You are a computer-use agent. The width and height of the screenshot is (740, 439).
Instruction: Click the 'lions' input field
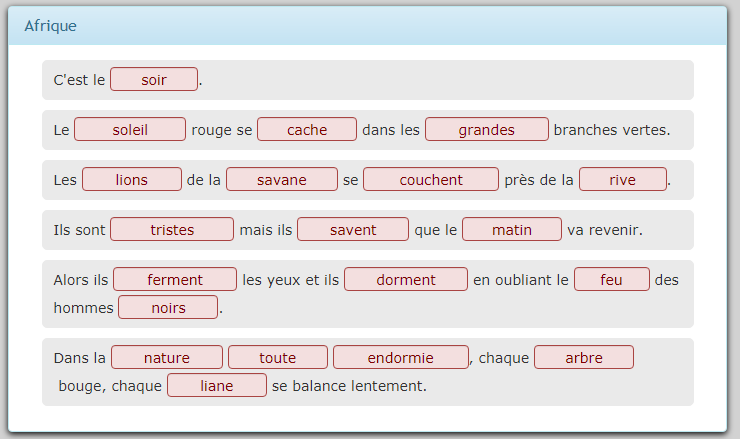point(132,179)
